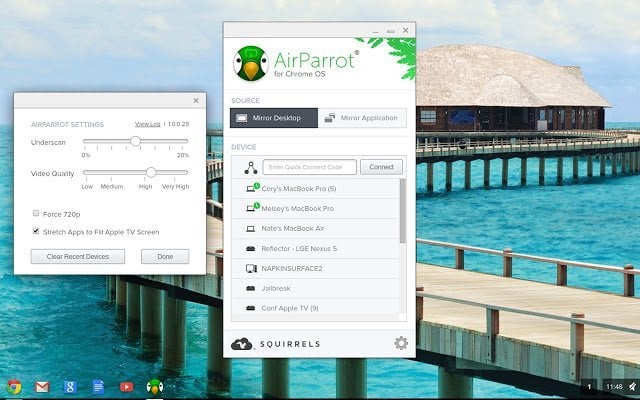This screenshot has height=400, width=640.
Task: Click the Connect button
Action: (x=381, y=167)
